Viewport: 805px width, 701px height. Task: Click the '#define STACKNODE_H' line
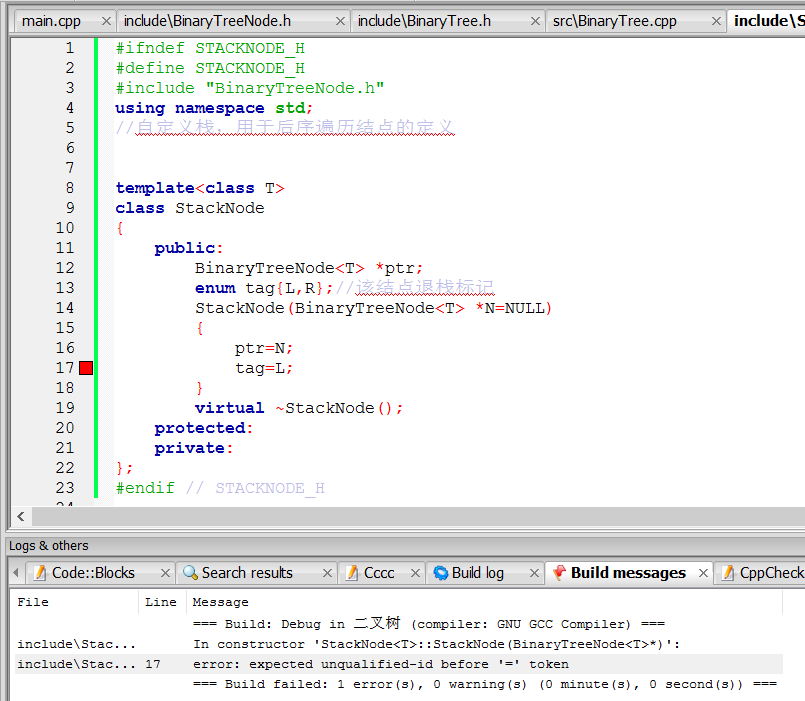tap(210, 68)
